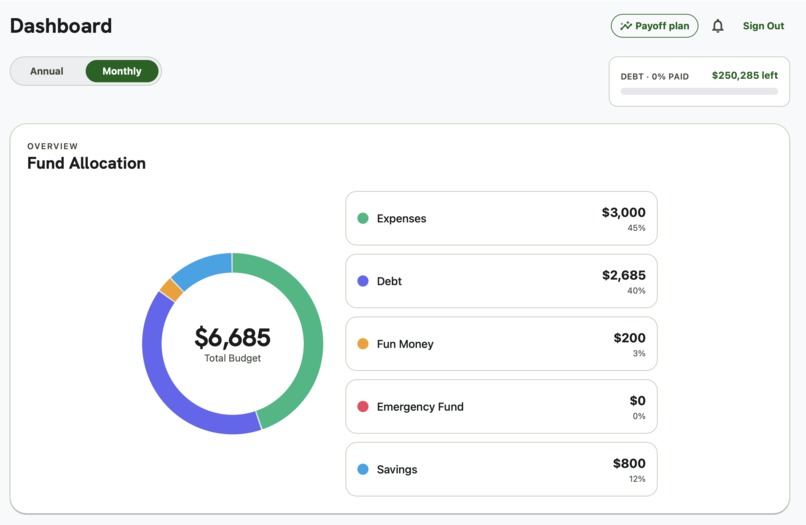
Task: Click the Dashboard page title
Action: click(x=61, y=26)
